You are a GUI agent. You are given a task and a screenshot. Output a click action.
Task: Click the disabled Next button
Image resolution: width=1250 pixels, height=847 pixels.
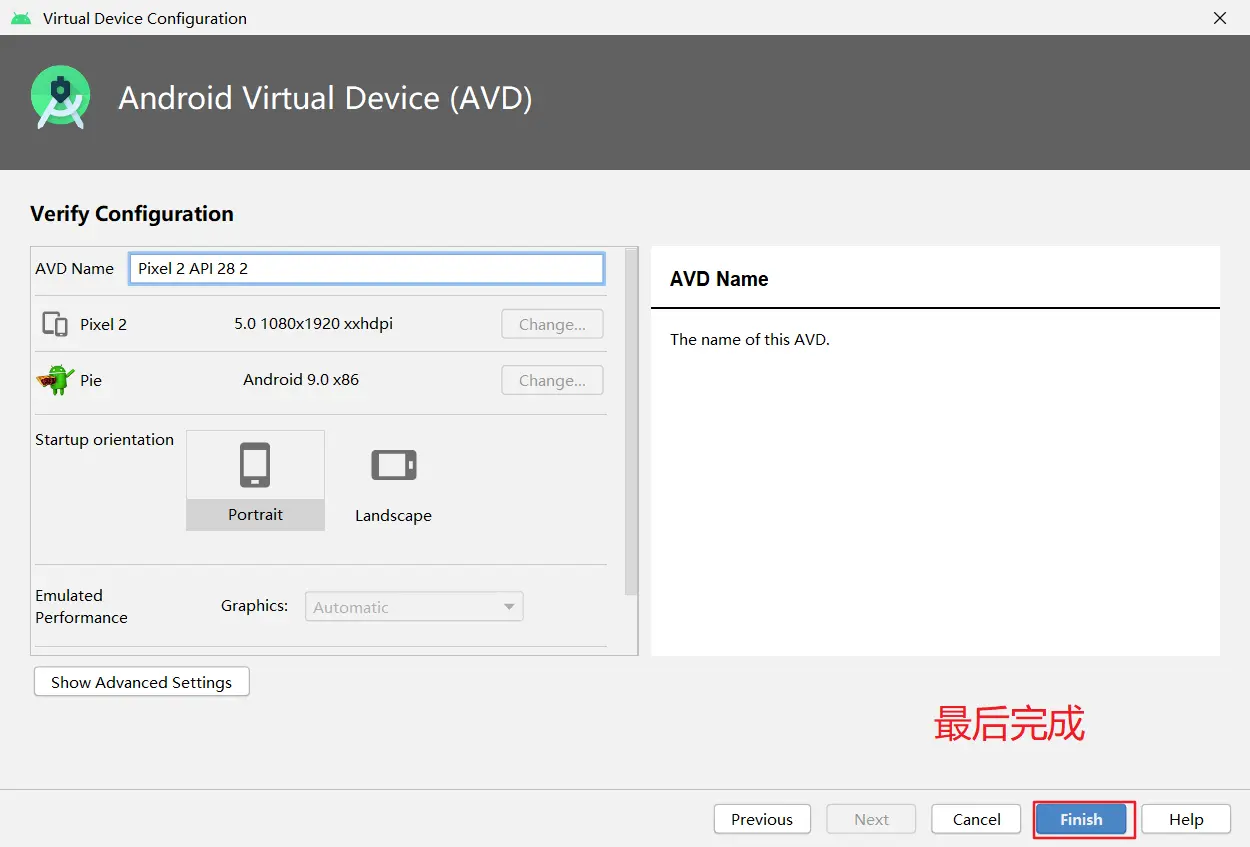click(871, 819)
